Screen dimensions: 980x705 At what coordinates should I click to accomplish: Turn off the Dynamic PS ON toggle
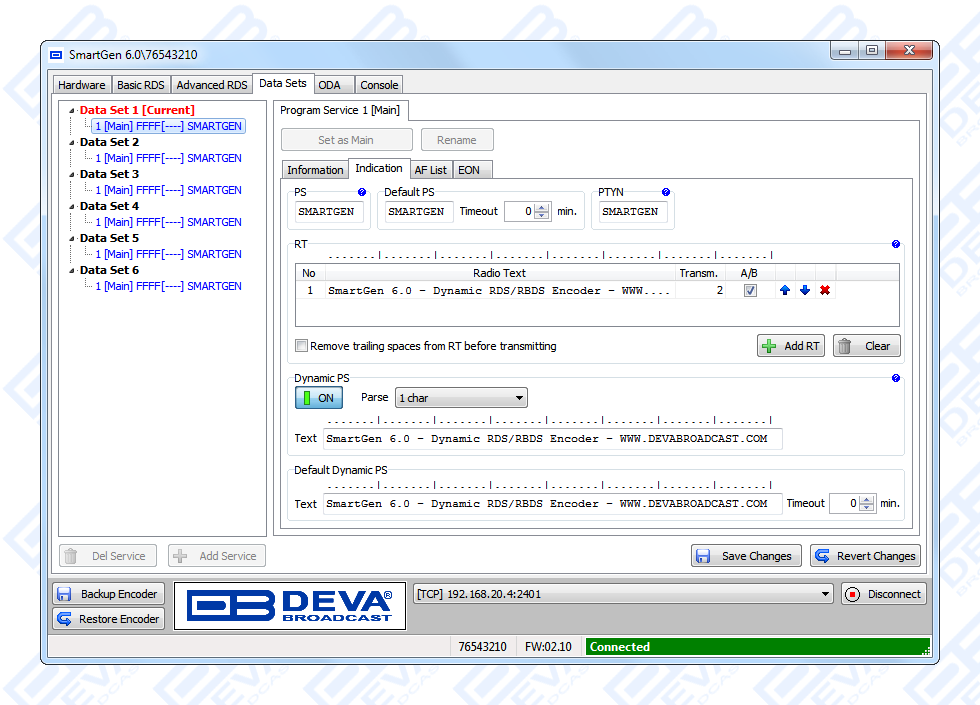[319, 398]
